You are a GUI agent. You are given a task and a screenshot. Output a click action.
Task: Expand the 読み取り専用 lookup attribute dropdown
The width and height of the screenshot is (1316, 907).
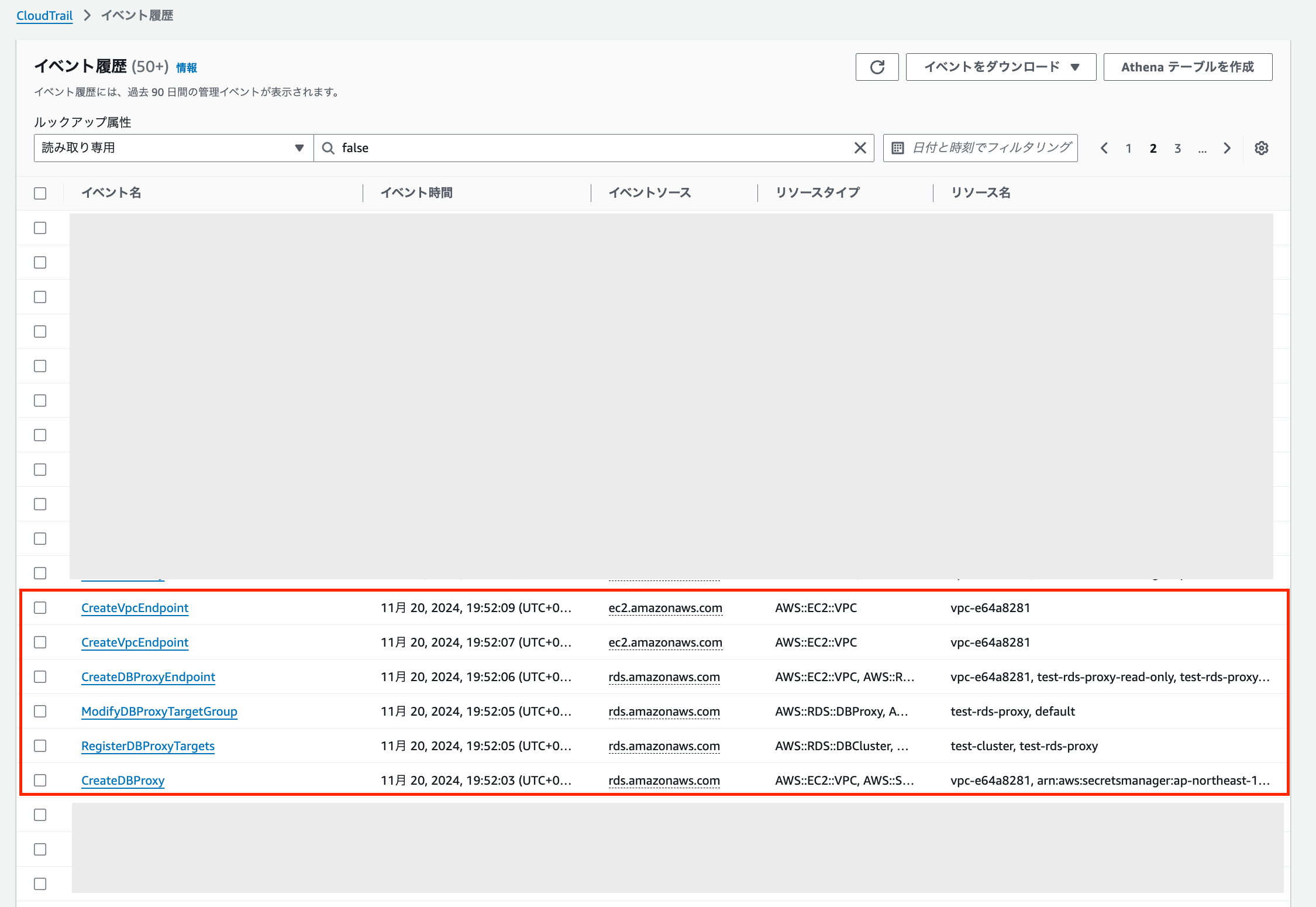pos(174,148)
